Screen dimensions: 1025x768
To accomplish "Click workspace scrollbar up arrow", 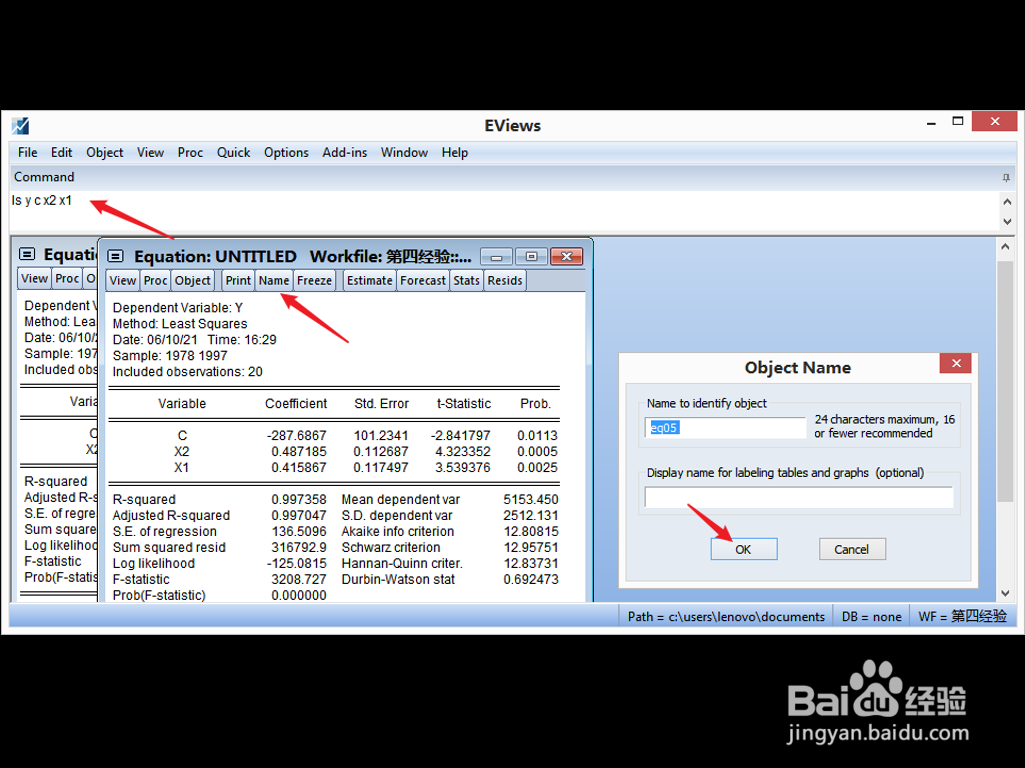I will (1005, 246).
